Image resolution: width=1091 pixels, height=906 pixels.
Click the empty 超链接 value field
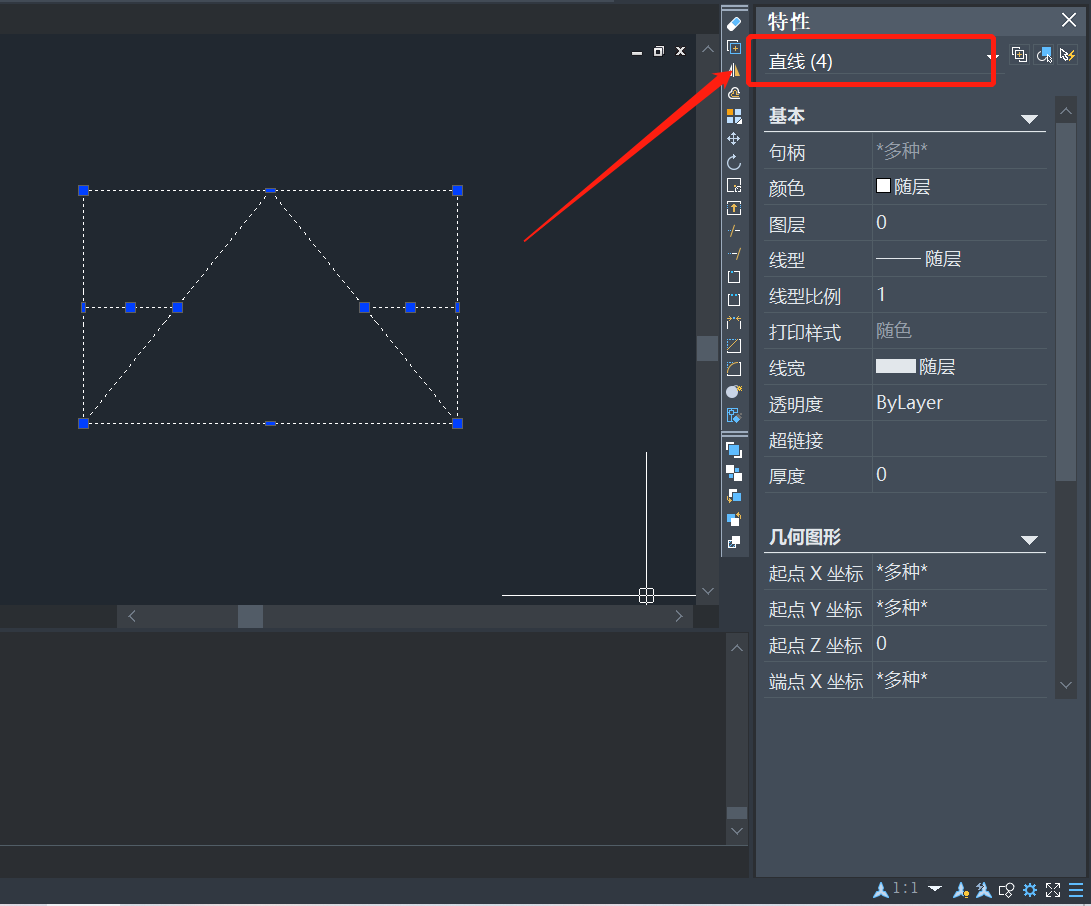(959, 439)
